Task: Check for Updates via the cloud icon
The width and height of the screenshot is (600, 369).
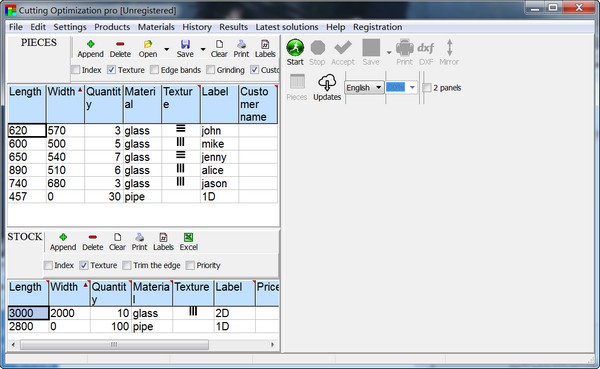Action: pyautogui.click(x=327, y=88)
